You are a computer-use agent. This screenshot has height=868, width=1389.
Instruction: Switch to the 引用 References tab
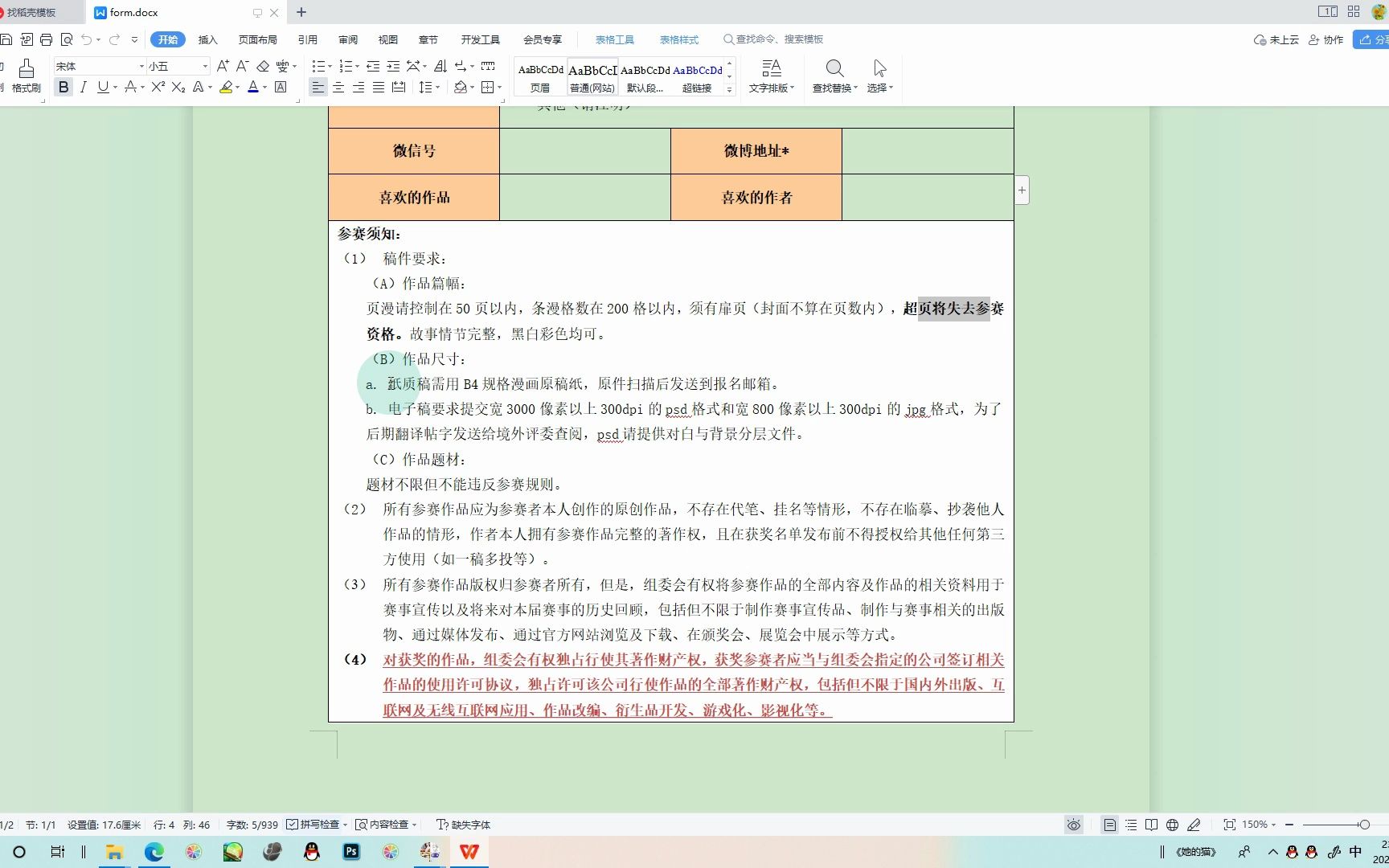click(x=307, y=39)
